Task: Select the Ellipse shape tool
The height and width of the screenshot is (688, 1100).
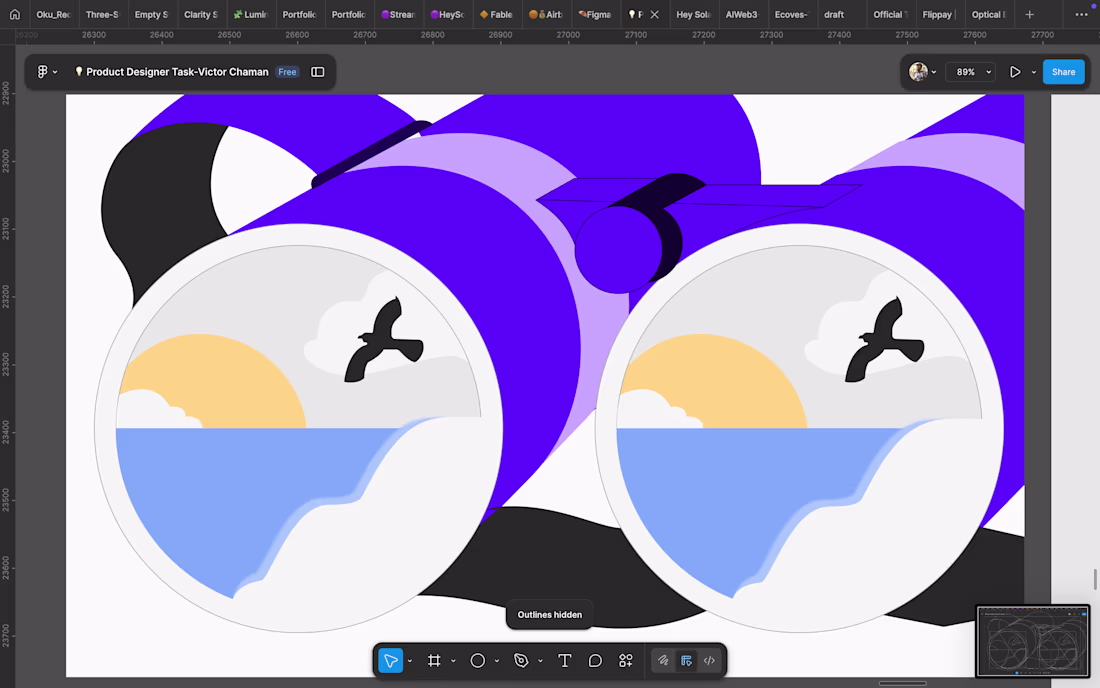Action: pyautogui.click(x=478, y=661)
